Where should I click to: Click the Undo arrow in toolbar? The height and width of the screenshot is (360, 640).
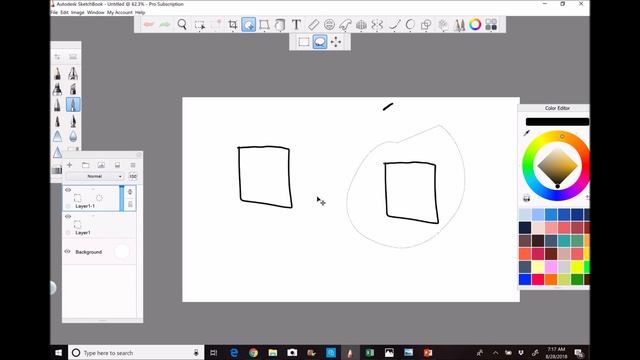(x=149, y=24)
